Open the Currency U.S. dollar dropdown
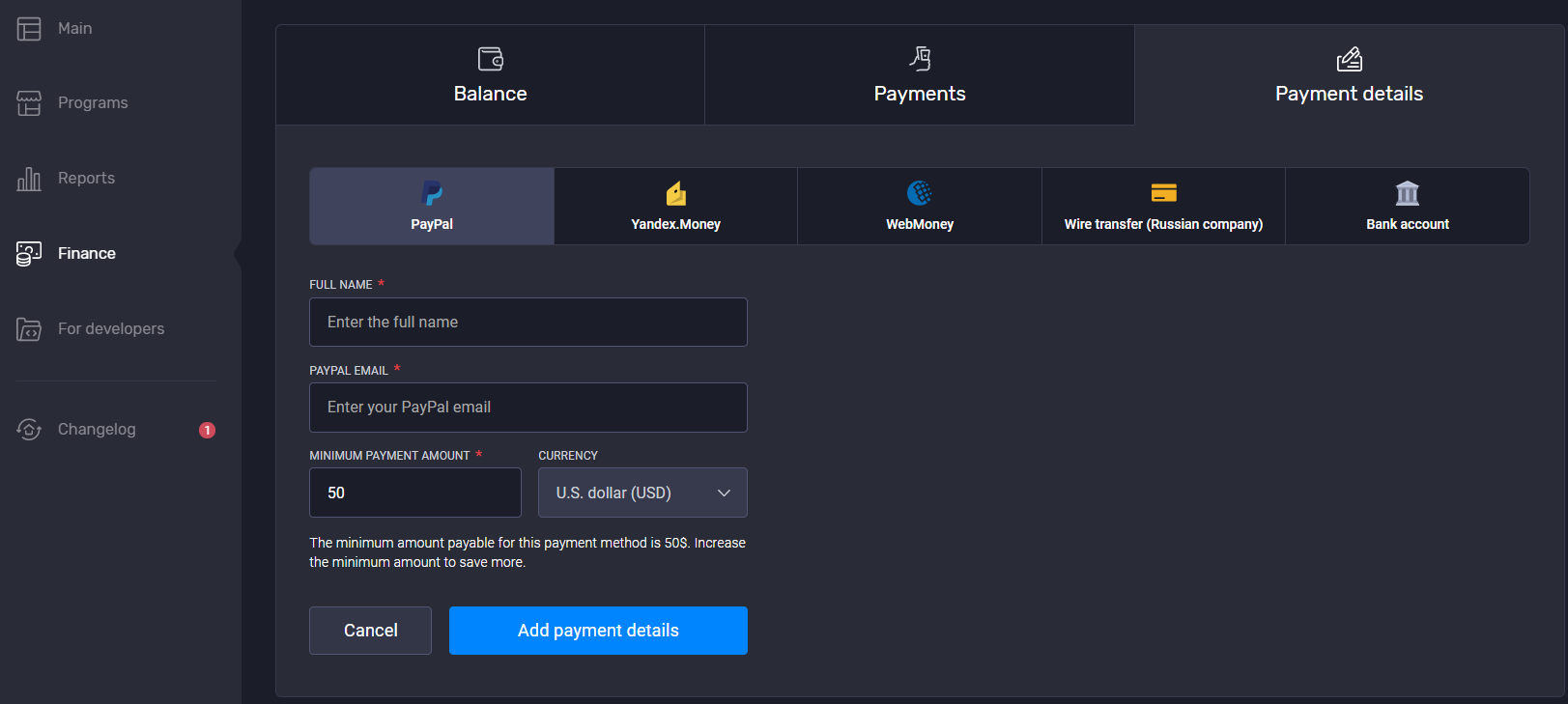Screen dimensions: 1568x704 [x=642, y=493]
